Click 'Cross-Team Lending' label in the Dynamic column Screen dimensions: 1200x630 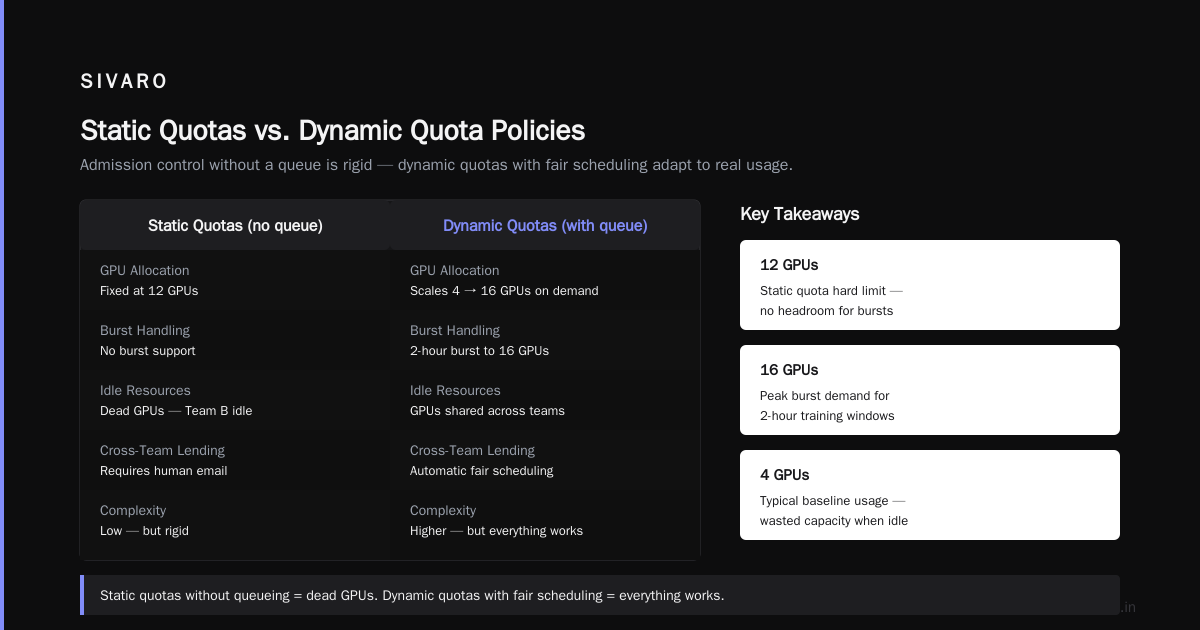pos(472,451)
